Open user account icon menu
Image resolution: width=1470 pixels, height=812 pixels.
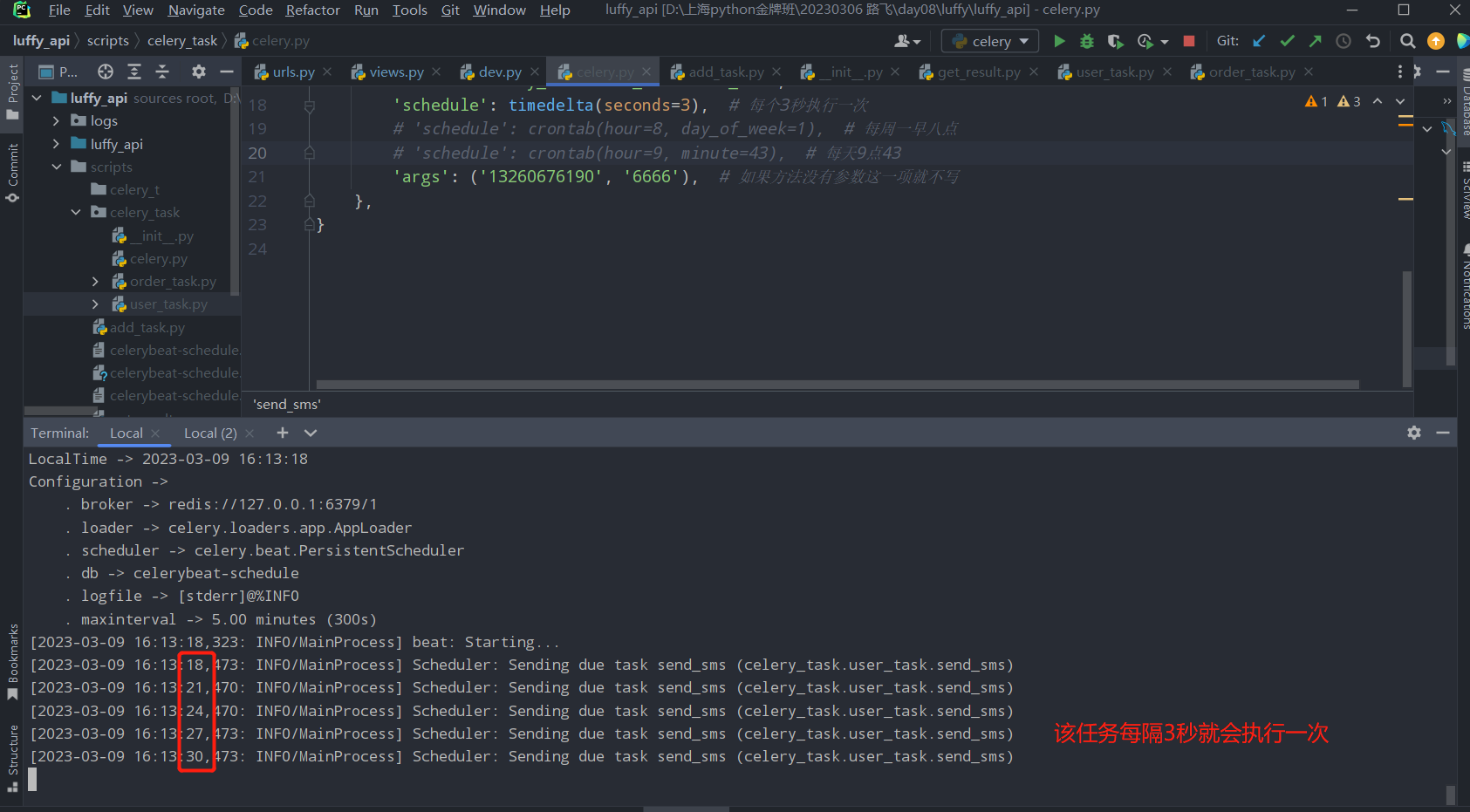coord(907,41)
